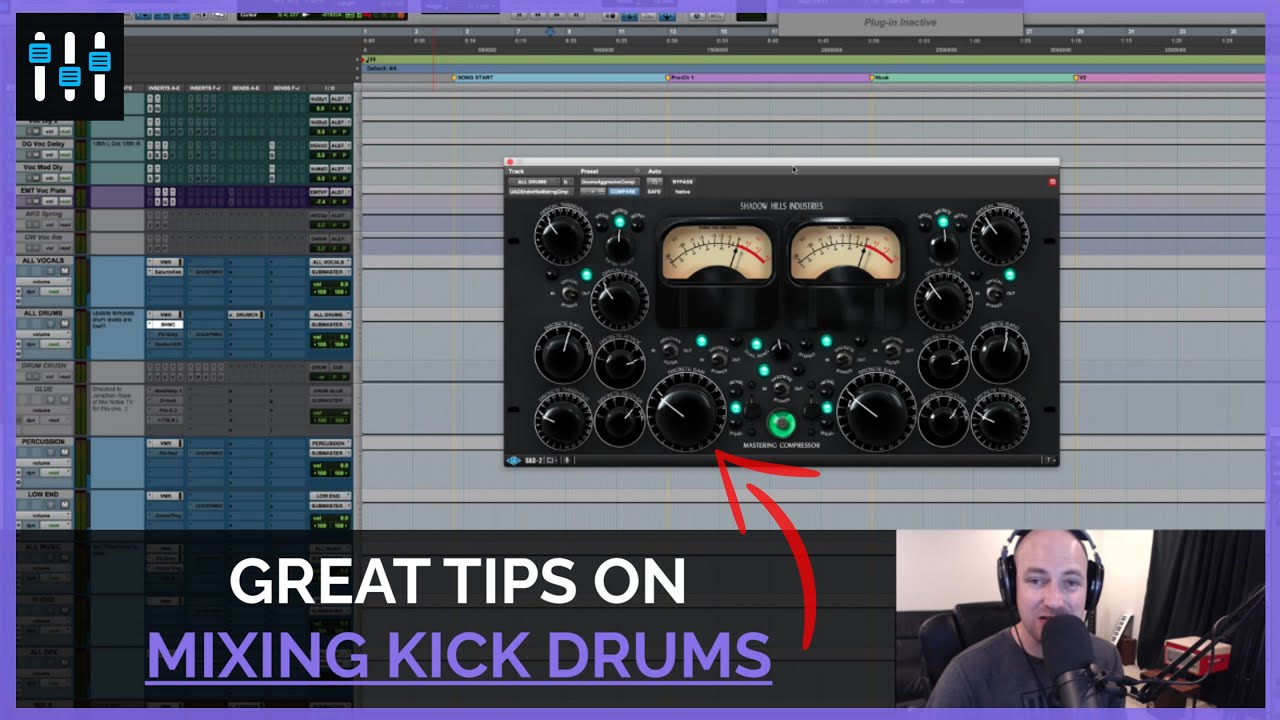The width and height of the screenshot is (1280, 720).
Task: Click the Native button in plugin header
Action: [x=682, y=191]
